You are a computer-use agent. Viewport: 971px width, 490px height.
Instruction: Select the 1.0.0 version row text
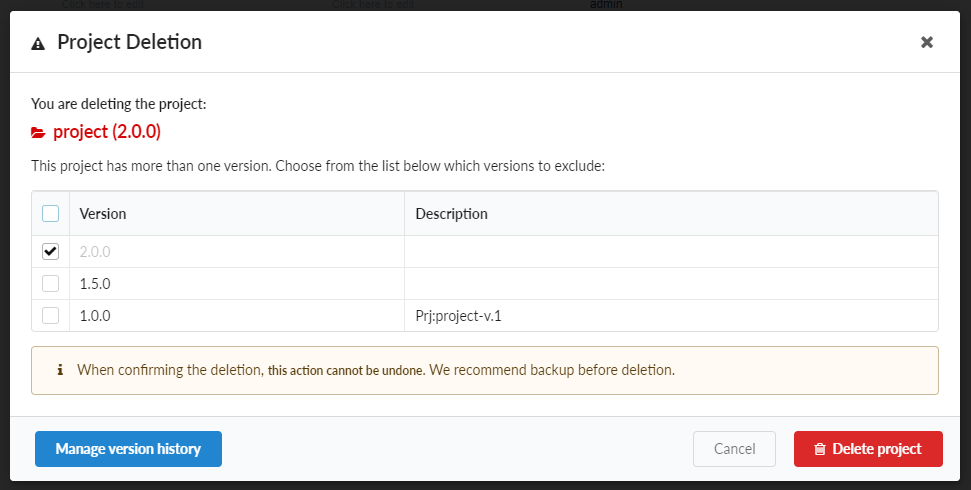pyautogui.click(x=95, y=316)
